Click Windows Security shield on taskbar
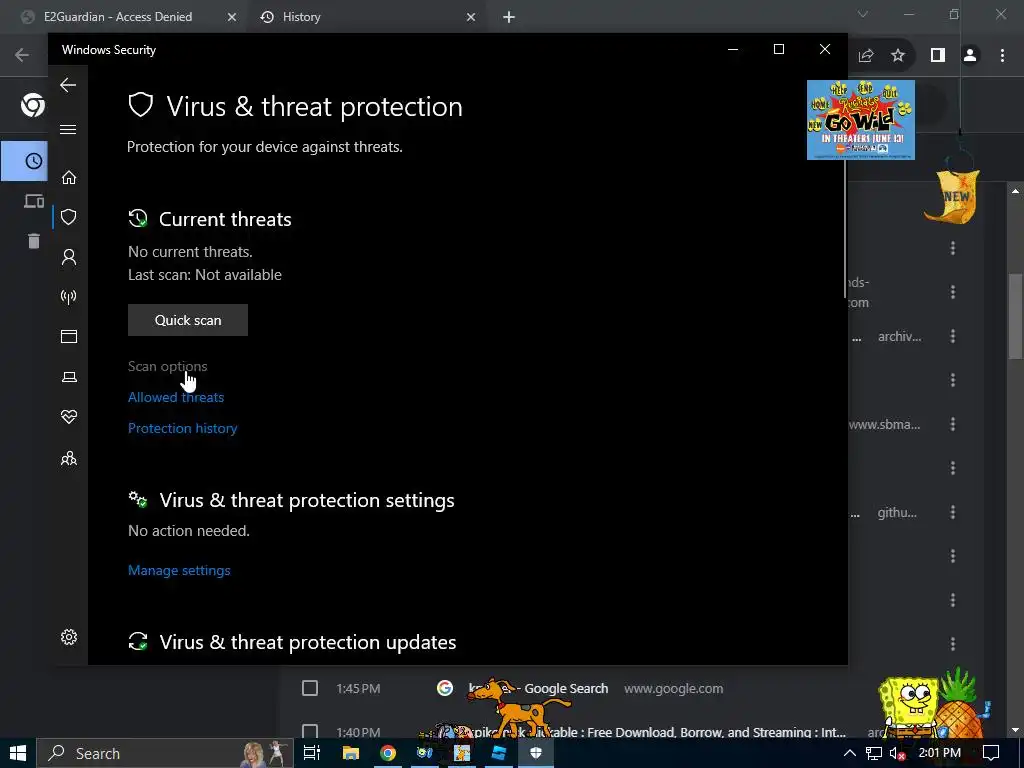The height and width of the screenshot is (768, 1024). 536,753
